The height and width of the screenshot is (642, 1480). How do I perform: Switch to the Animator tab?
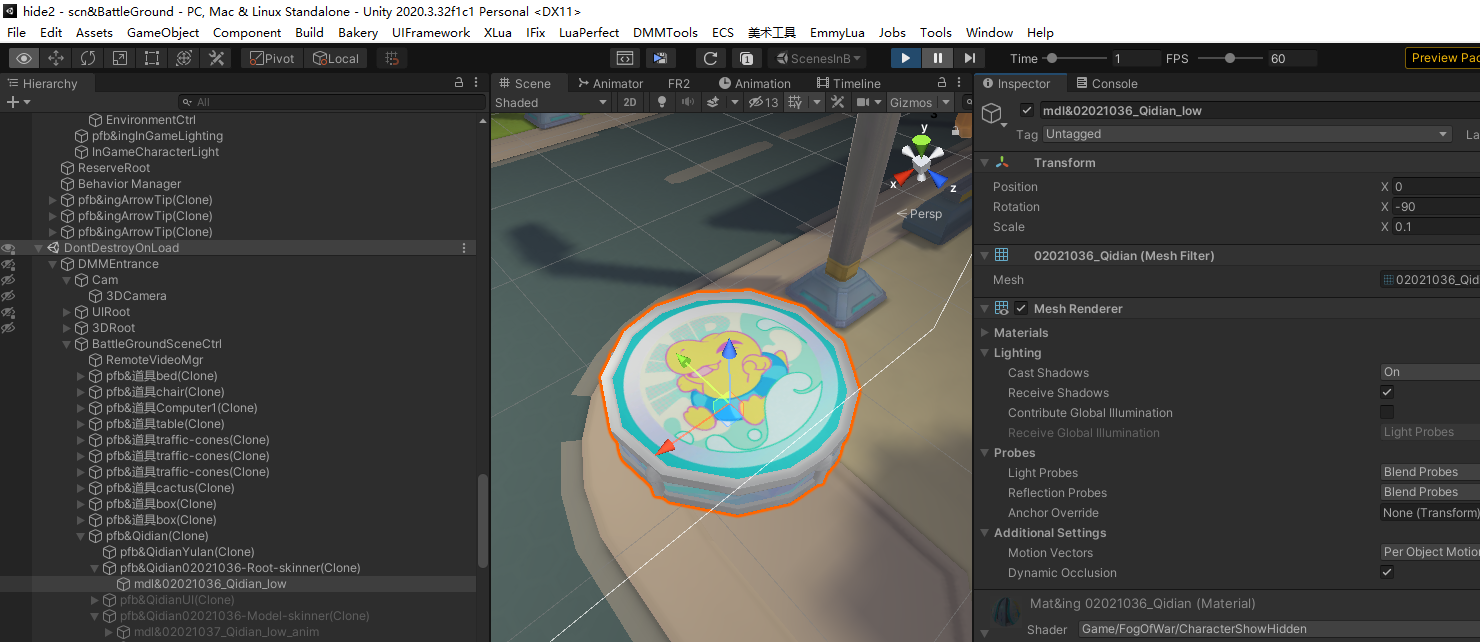click(609, 83)
